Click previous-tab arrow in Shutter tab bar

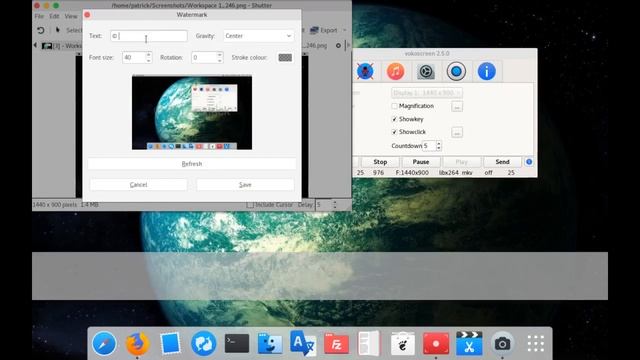35,45
